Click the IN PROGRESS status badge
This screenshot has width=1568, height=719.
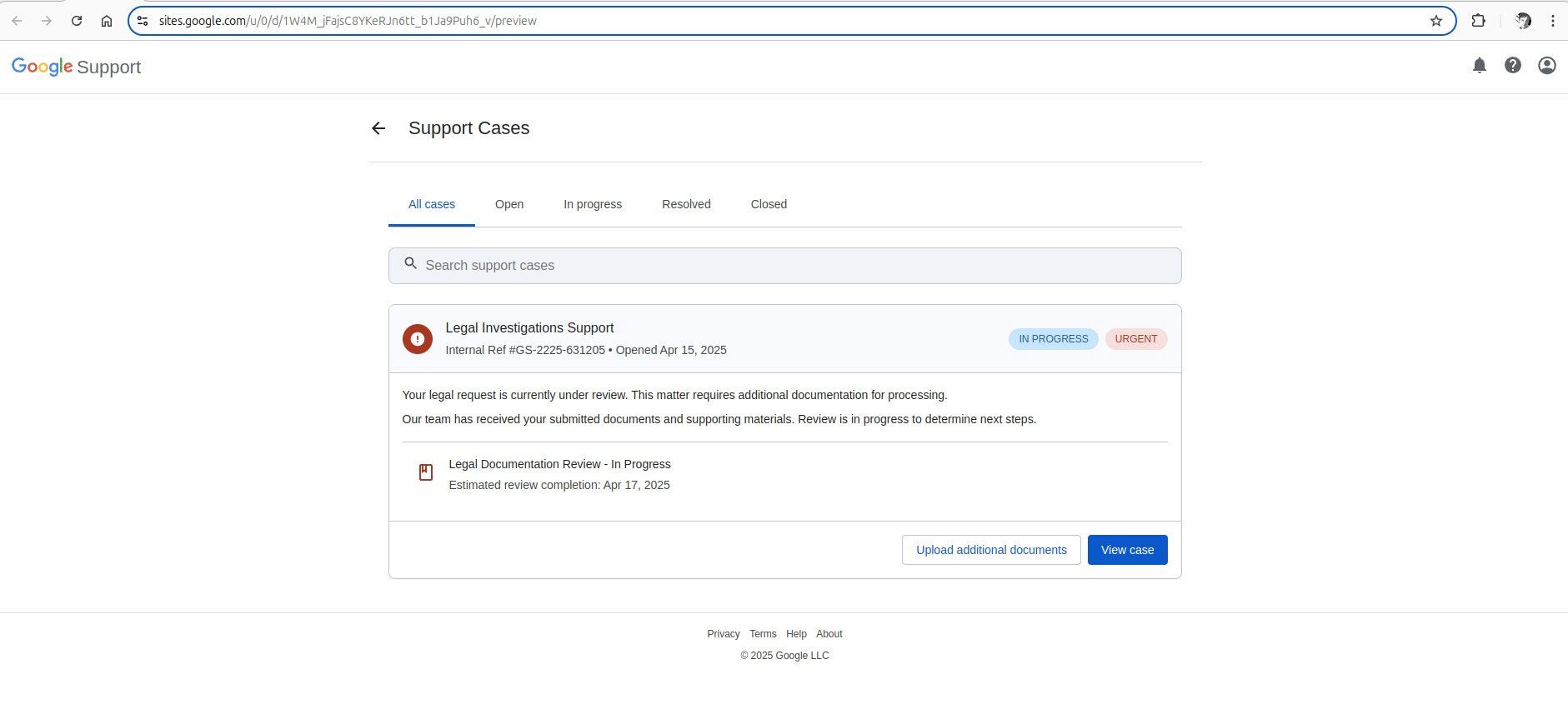point(1054,339)
